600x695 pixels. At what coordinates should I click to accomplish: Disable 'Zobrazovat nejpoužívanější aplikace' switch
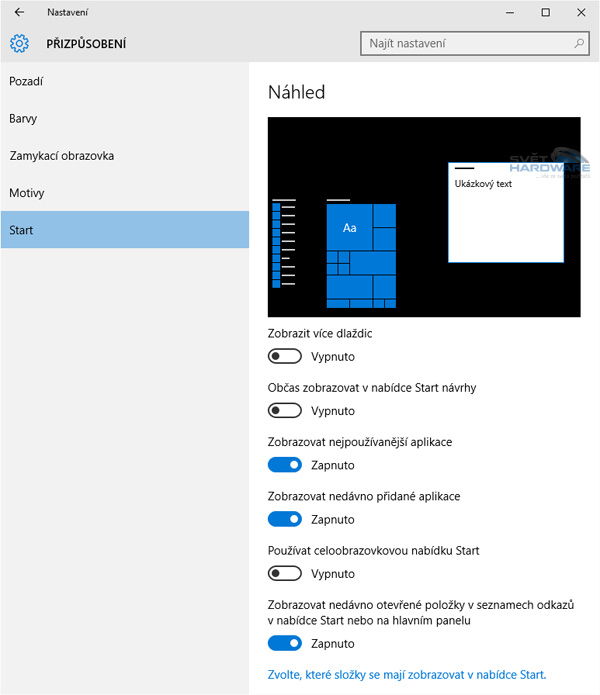tap(285, 465)
